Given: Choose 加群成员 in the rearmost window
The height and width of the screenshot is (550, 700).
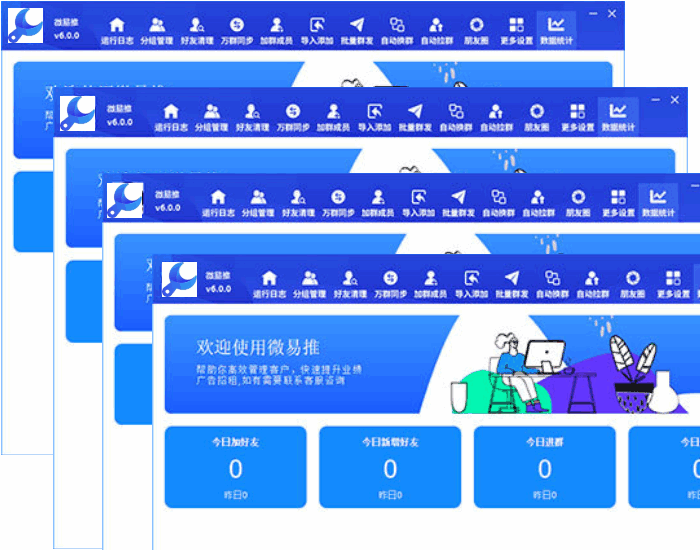Looking at the screenshot, I should (277, 31).
